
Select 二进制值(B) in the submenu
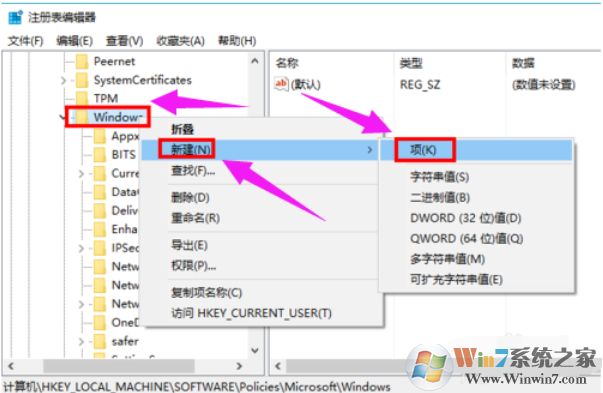[476, 198]
